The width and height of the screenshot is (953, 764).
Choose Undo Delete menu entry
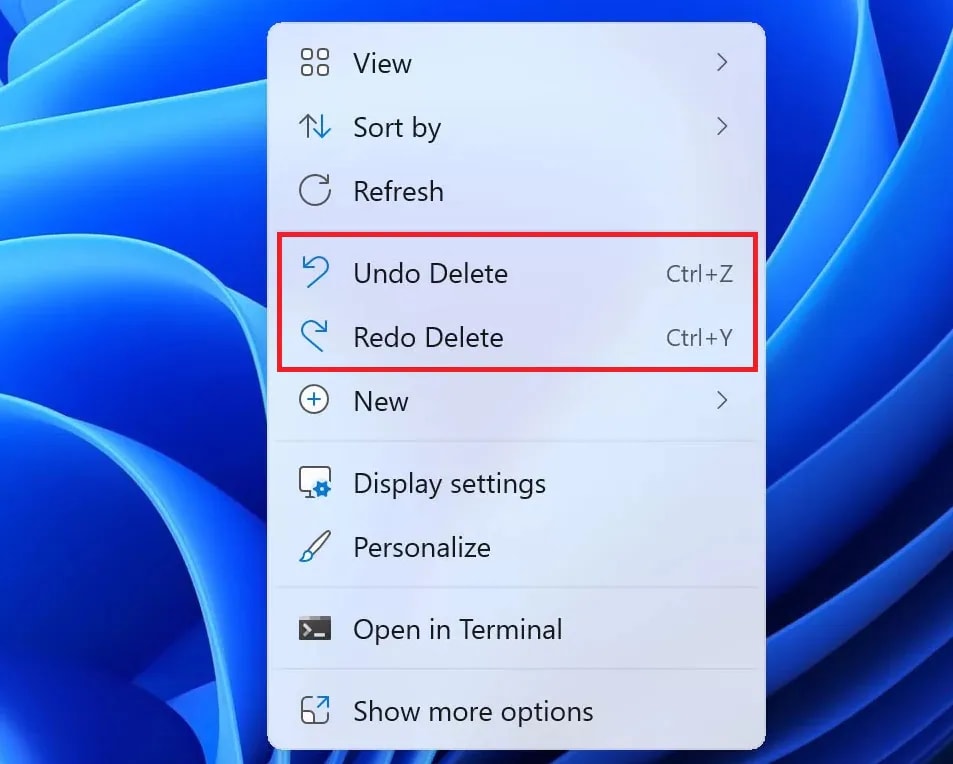[x=517, y=273]
